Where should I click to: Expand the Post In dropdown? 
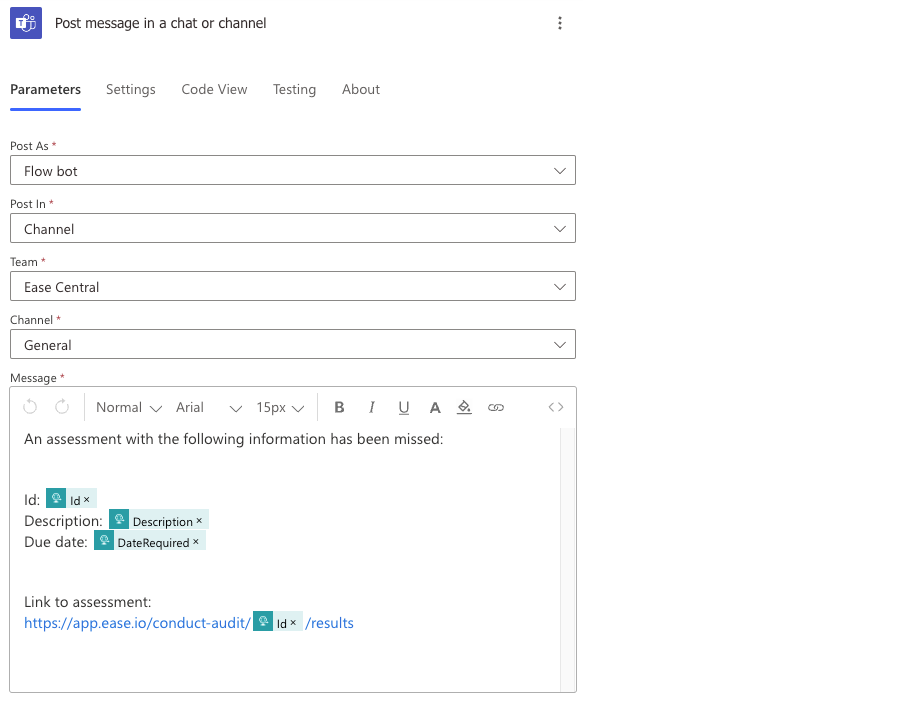293,229
